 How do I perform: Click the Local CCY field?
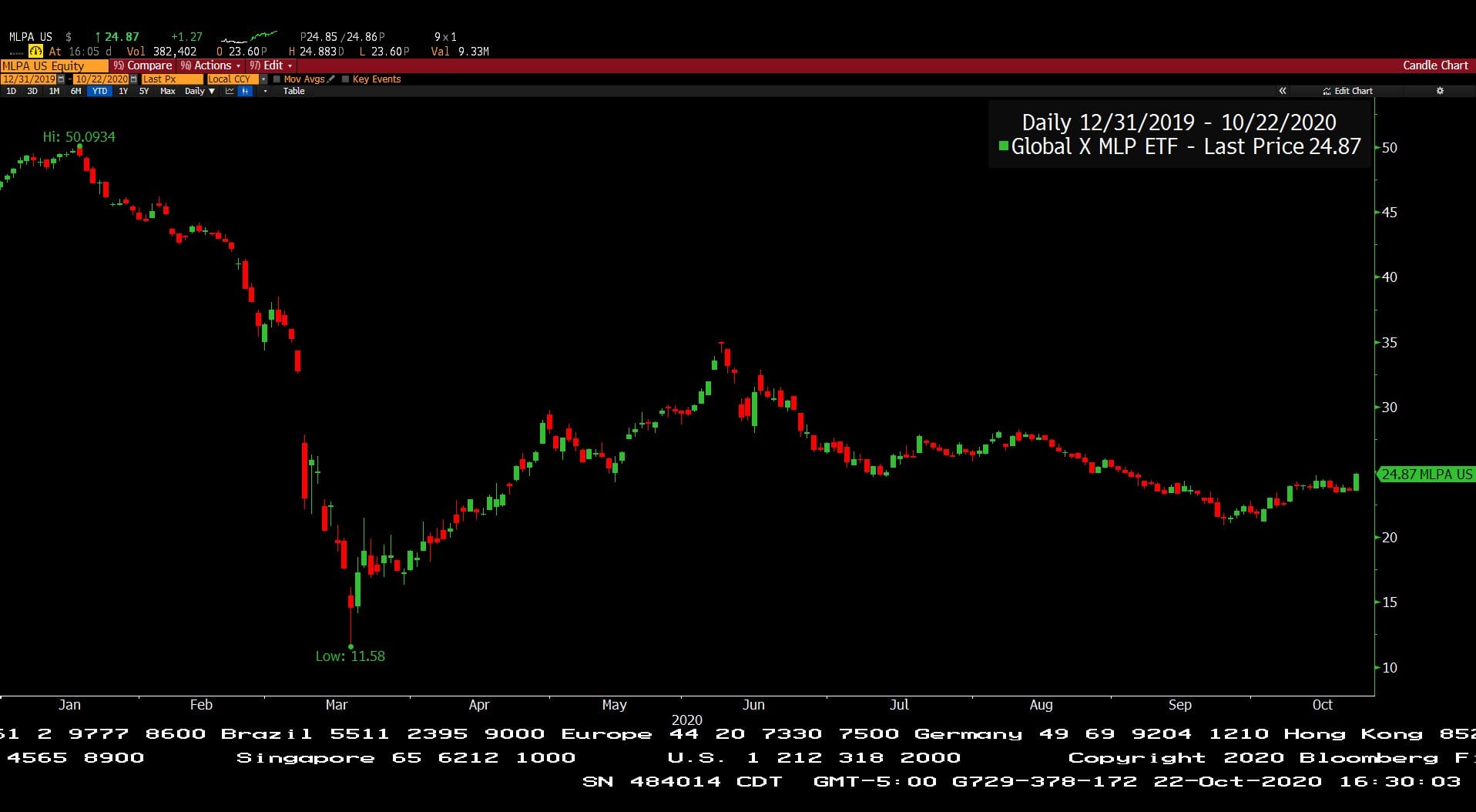232,79
